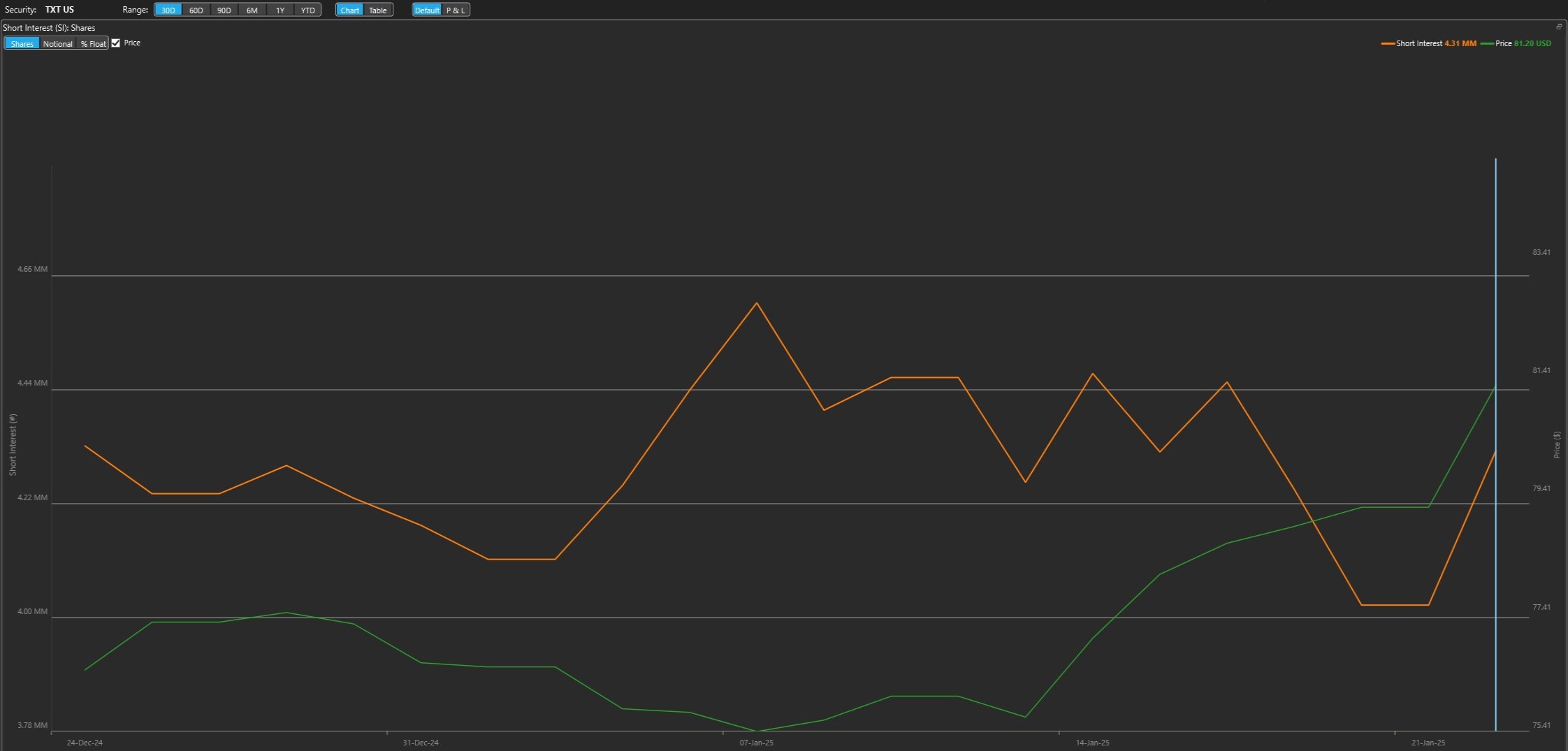Click the Security field showing TXT US

pos(60,10)
